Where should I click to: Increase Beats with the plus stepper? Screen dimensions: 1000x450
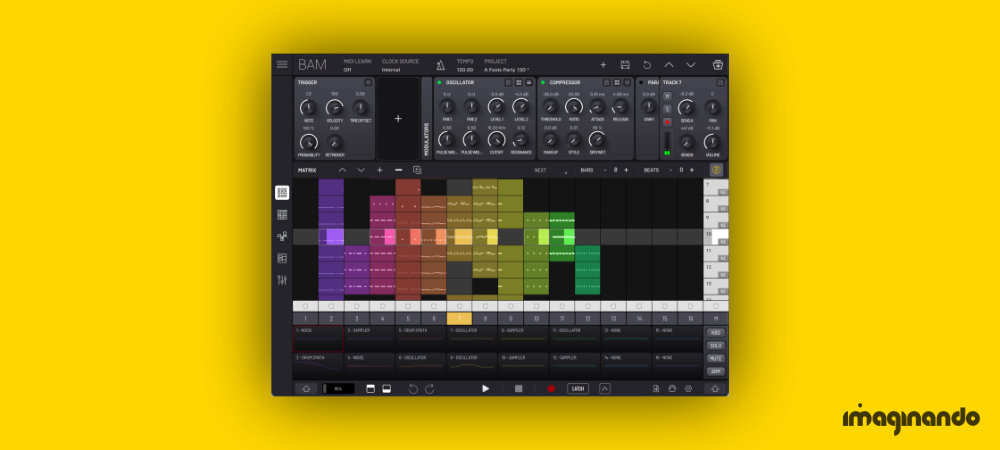[x=692, y=170]
